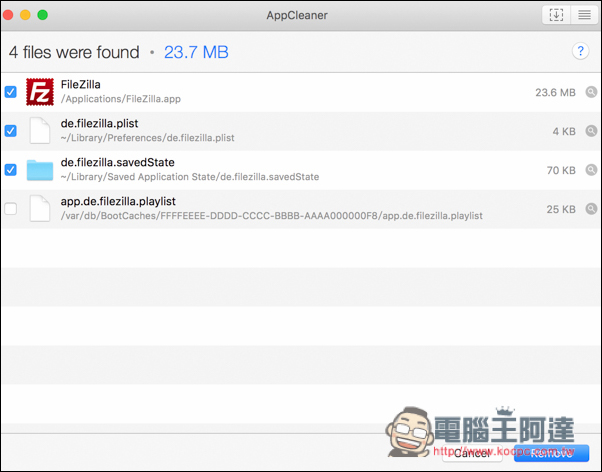Click the app.de.filezilla.playlist document icon
The image size is (602, 472).
point(40,209)
